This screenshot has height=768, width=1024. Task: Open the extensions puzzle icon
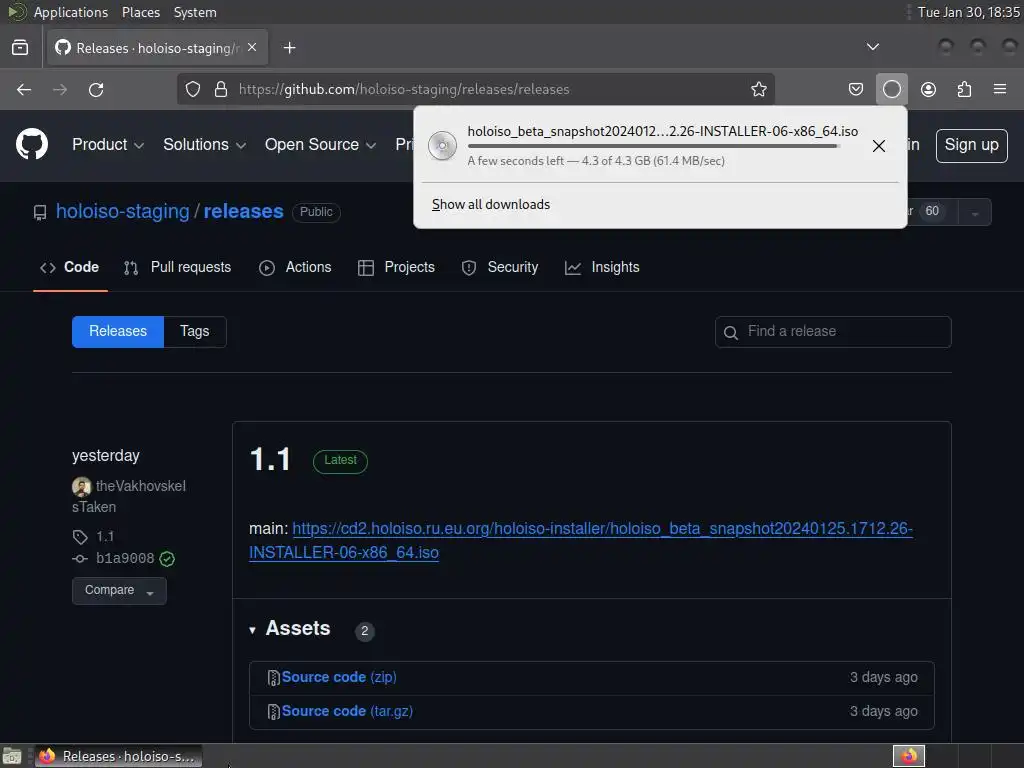tap(964, 89)
